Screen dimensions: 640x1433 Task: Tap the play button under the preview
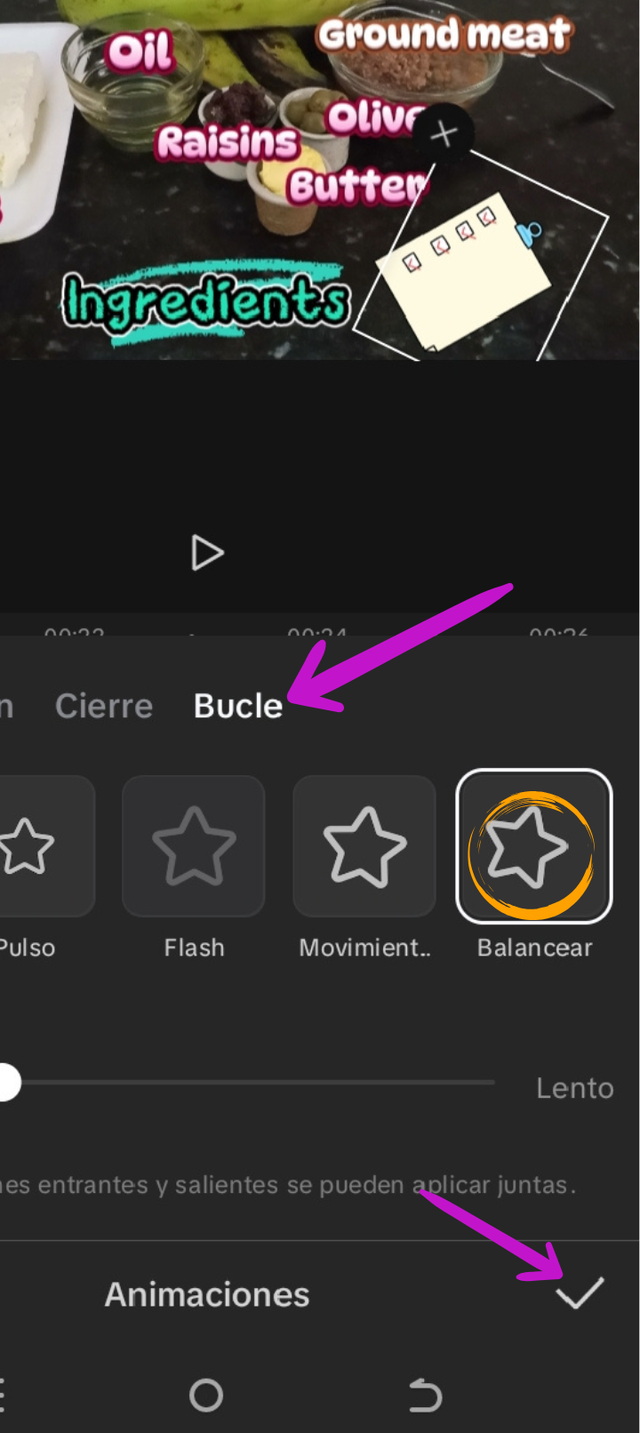207,553
